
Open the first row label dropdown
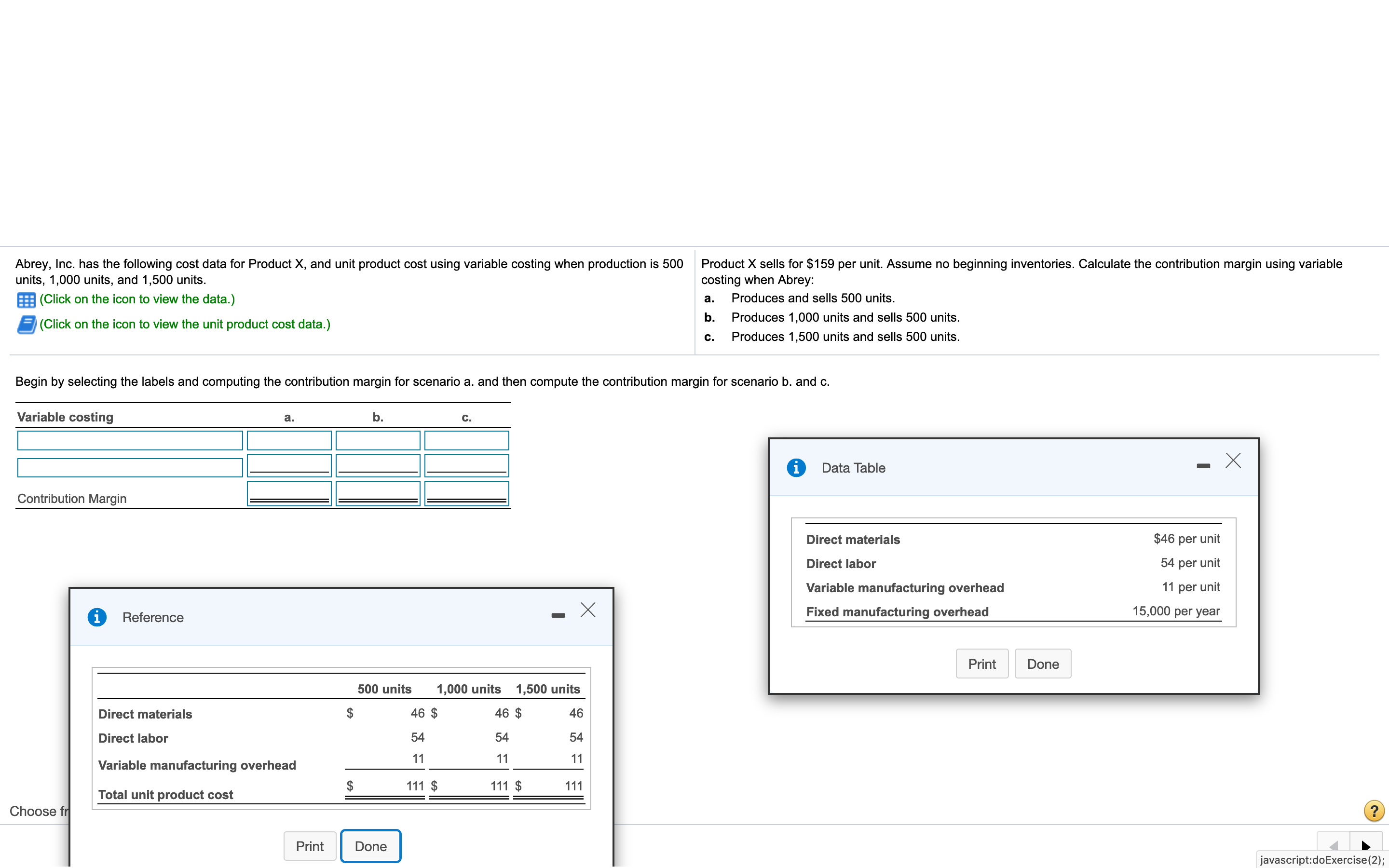click(130, 441)
